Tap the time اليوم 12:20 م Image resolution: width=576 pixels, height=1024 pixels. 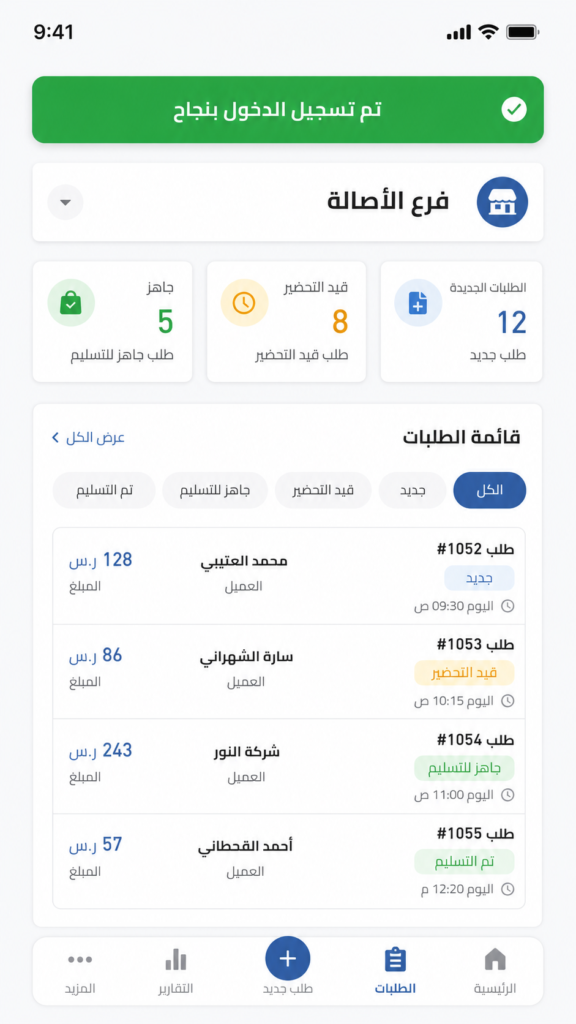pyautogui.click(x=458, y=889)
